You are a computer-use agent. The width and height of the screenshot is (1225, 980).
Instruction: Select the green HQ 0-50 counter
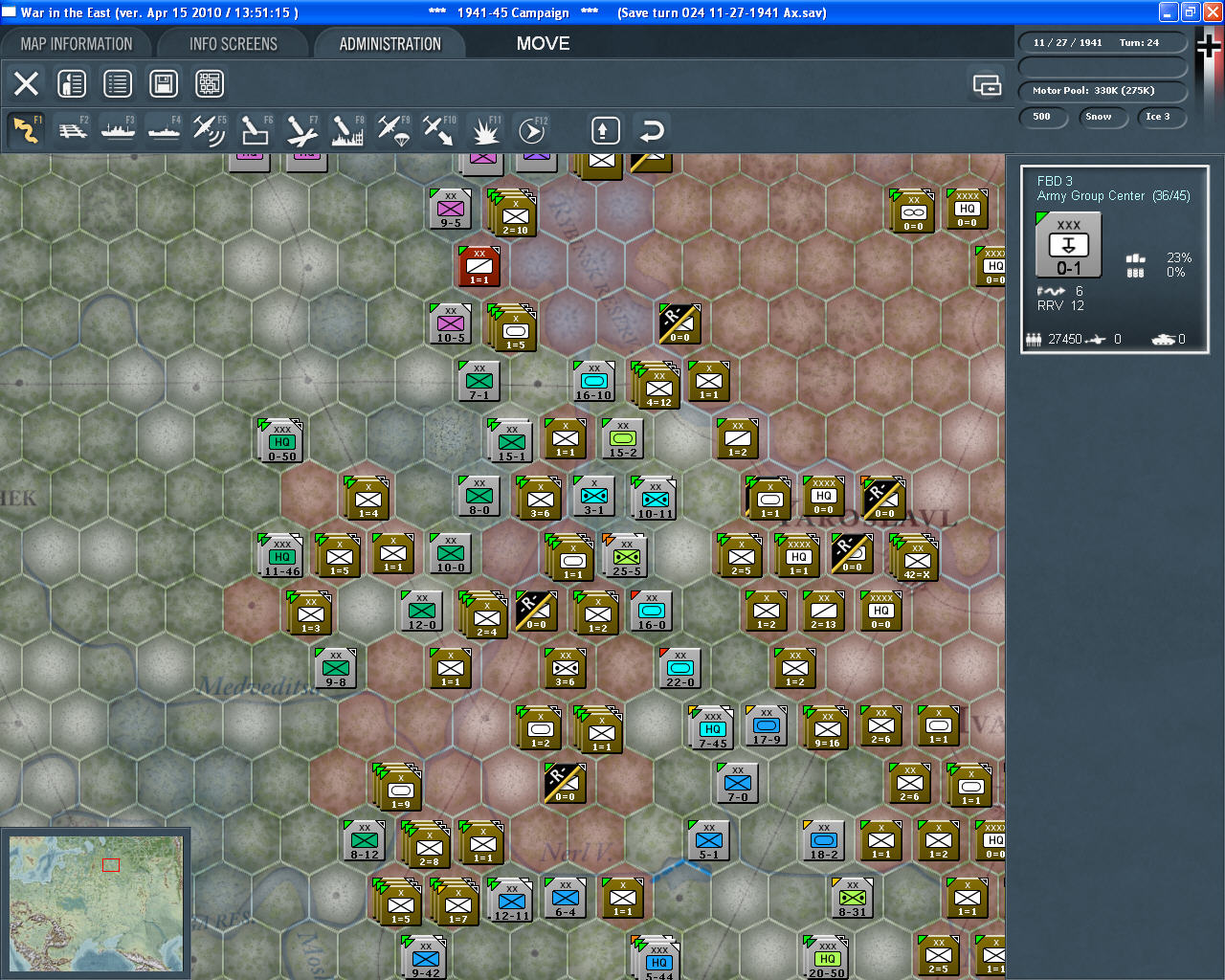click(x=281, y=440)
